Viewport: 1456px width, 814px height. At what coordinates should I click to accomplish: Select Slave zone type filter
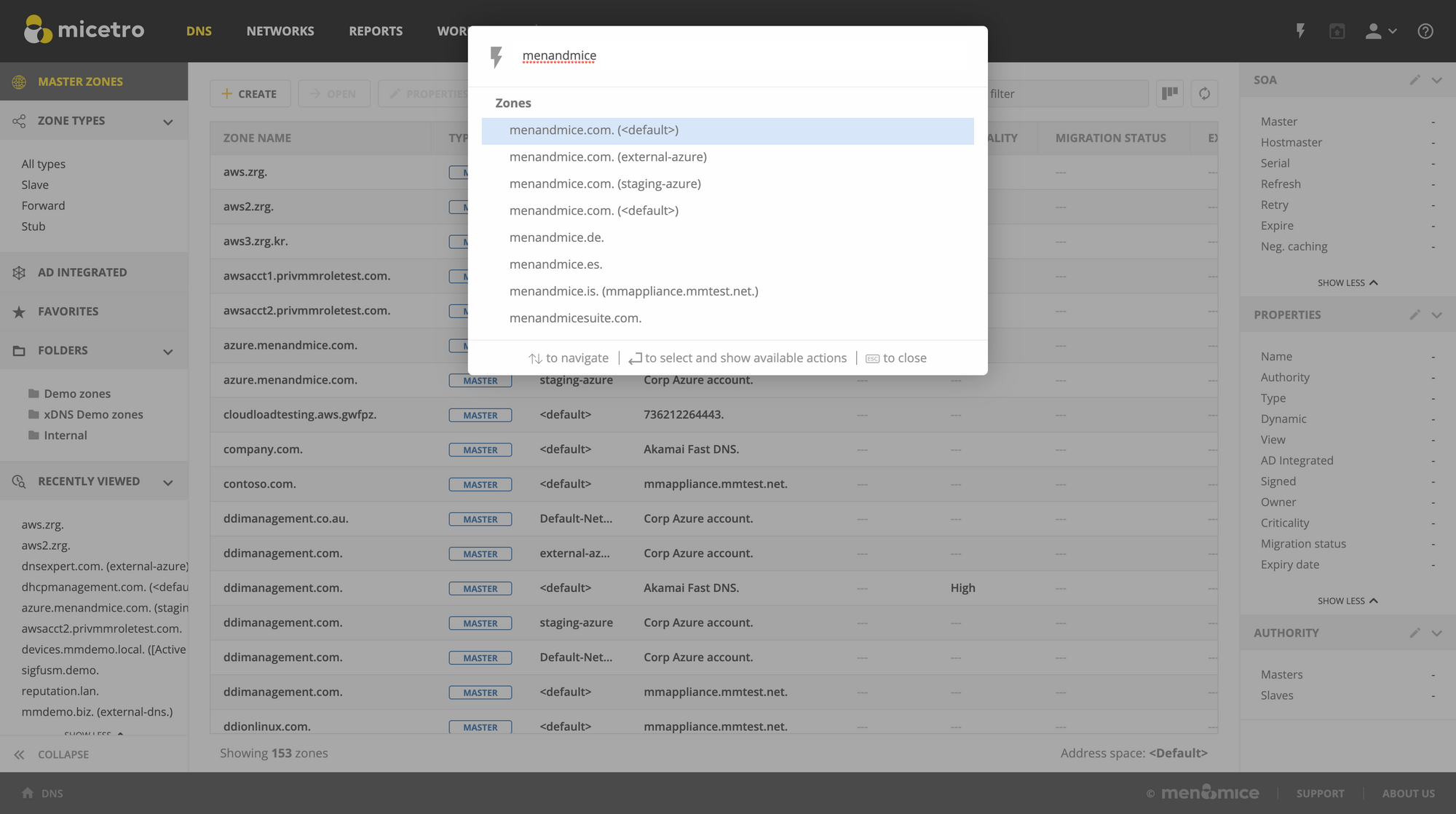(35, 184)
